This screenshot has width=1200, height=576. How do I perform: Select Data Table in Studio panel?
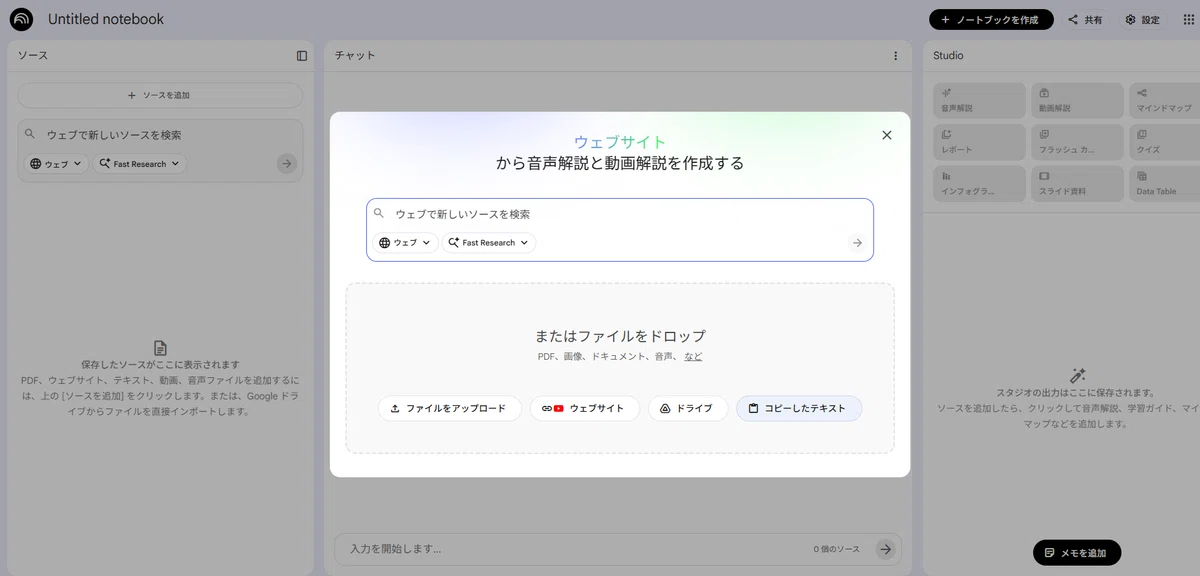pos(1165,184)
